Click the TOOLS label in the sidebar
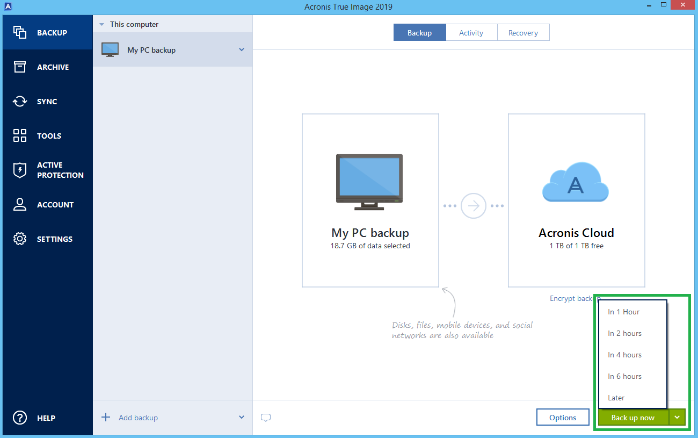This screenshot has height=438, width=698. coord(49,136)
